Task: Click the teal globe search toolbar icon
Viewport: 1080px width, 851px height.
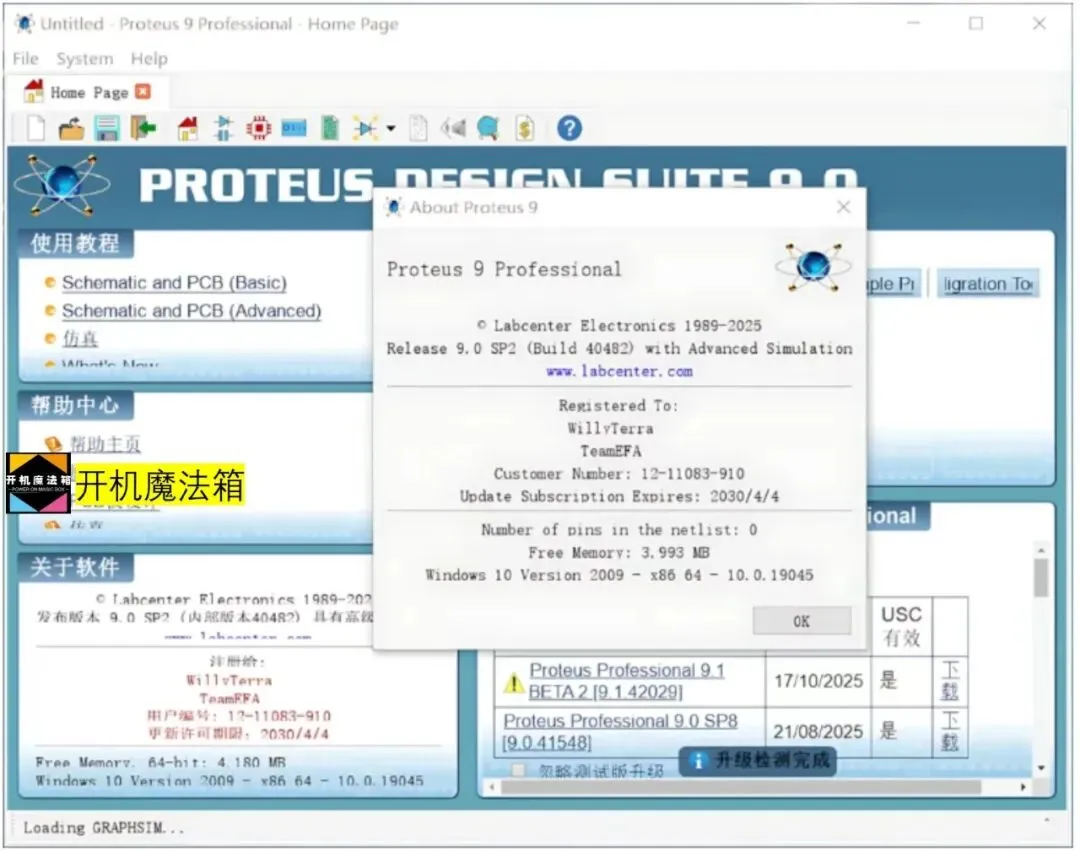Action: click(488, 129)
